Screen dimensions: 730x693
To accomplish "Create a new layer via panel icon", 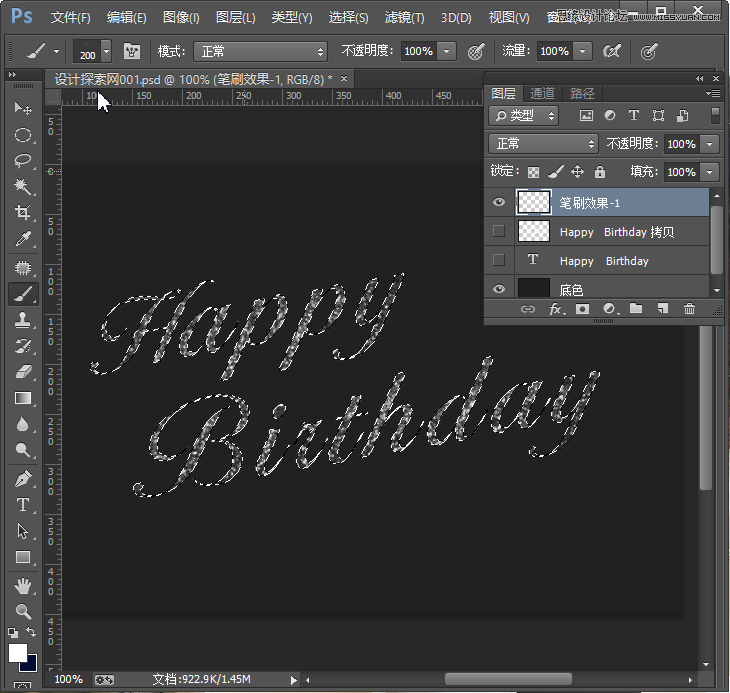I will tap(662, 308).
